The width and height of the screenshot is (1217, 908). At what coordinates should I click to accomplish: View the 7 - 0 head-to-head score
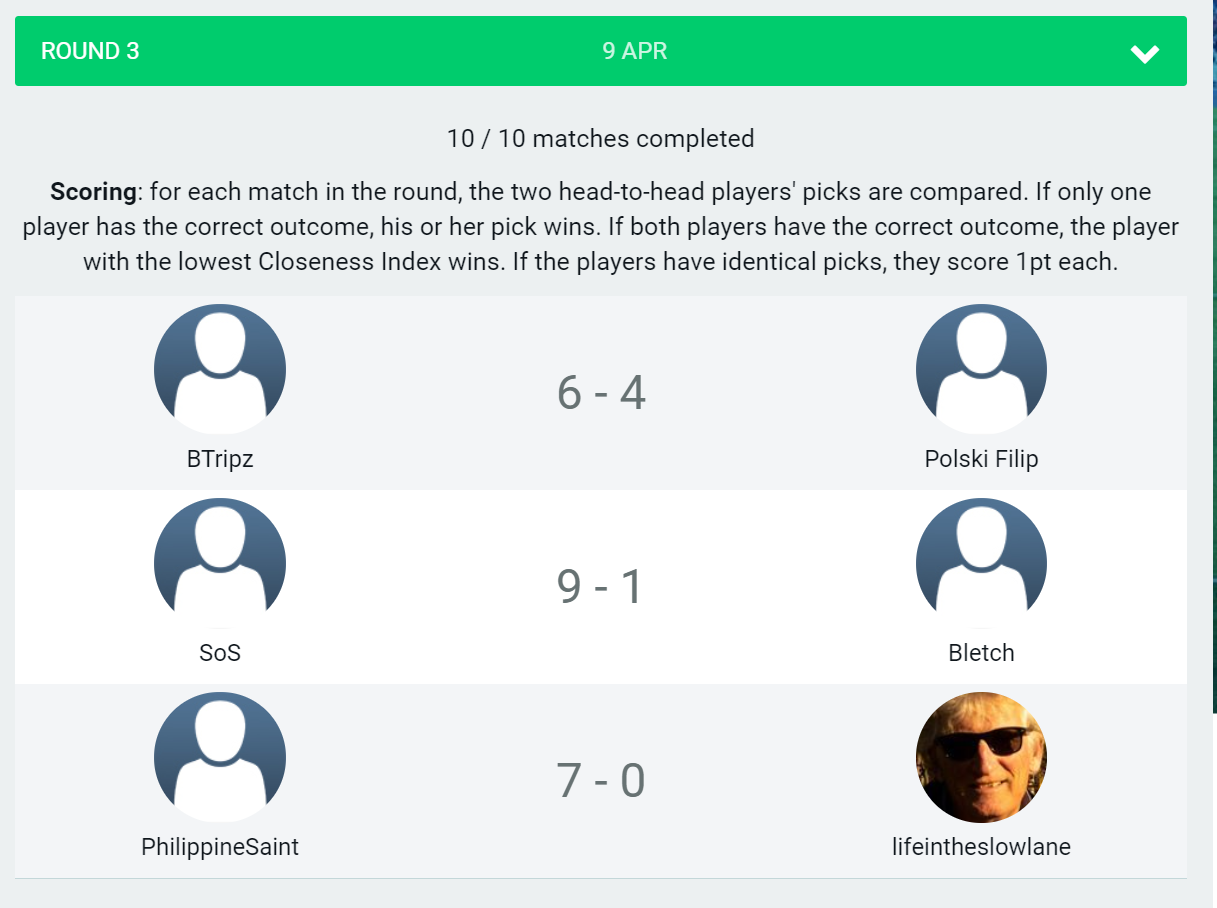[601, 781]
